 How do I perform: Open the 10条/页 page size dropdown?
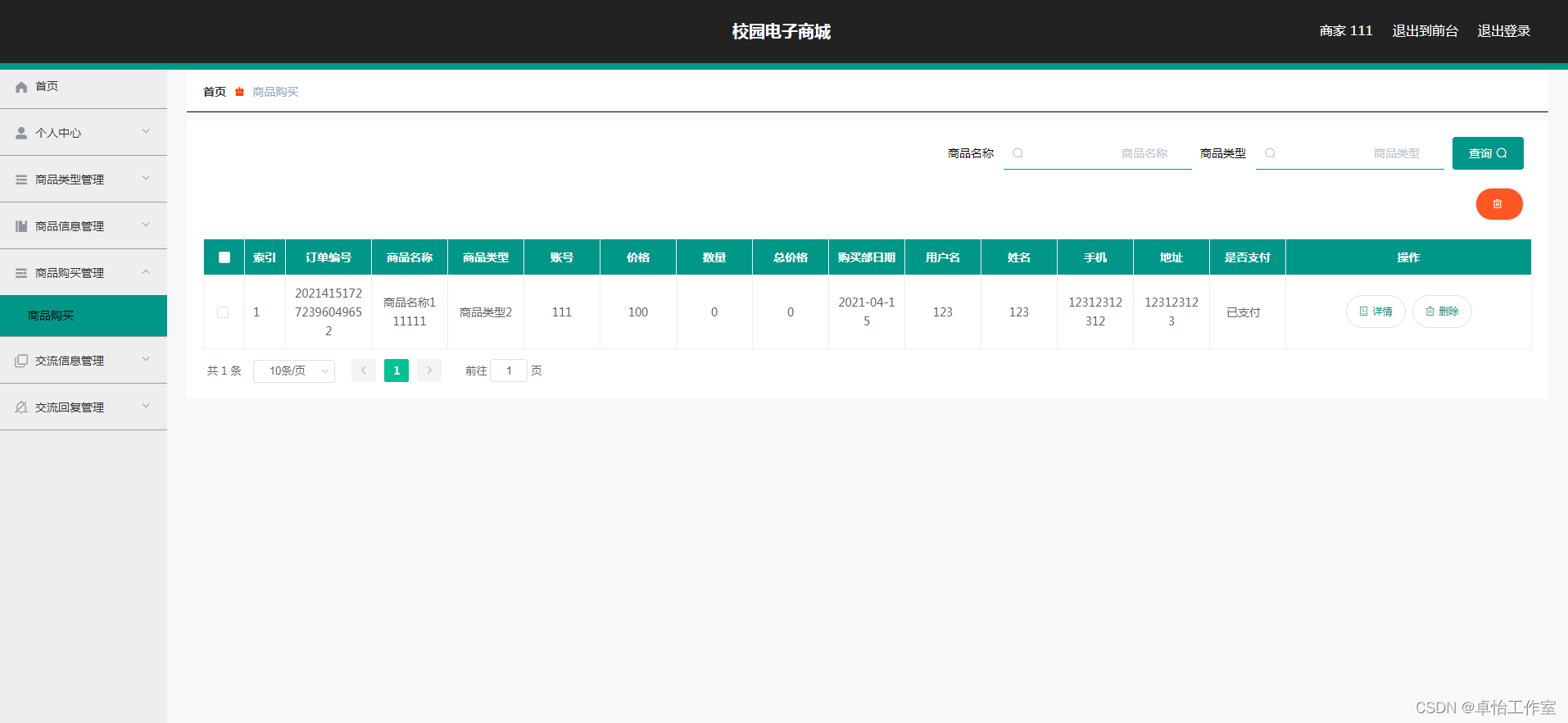(294, 371)
